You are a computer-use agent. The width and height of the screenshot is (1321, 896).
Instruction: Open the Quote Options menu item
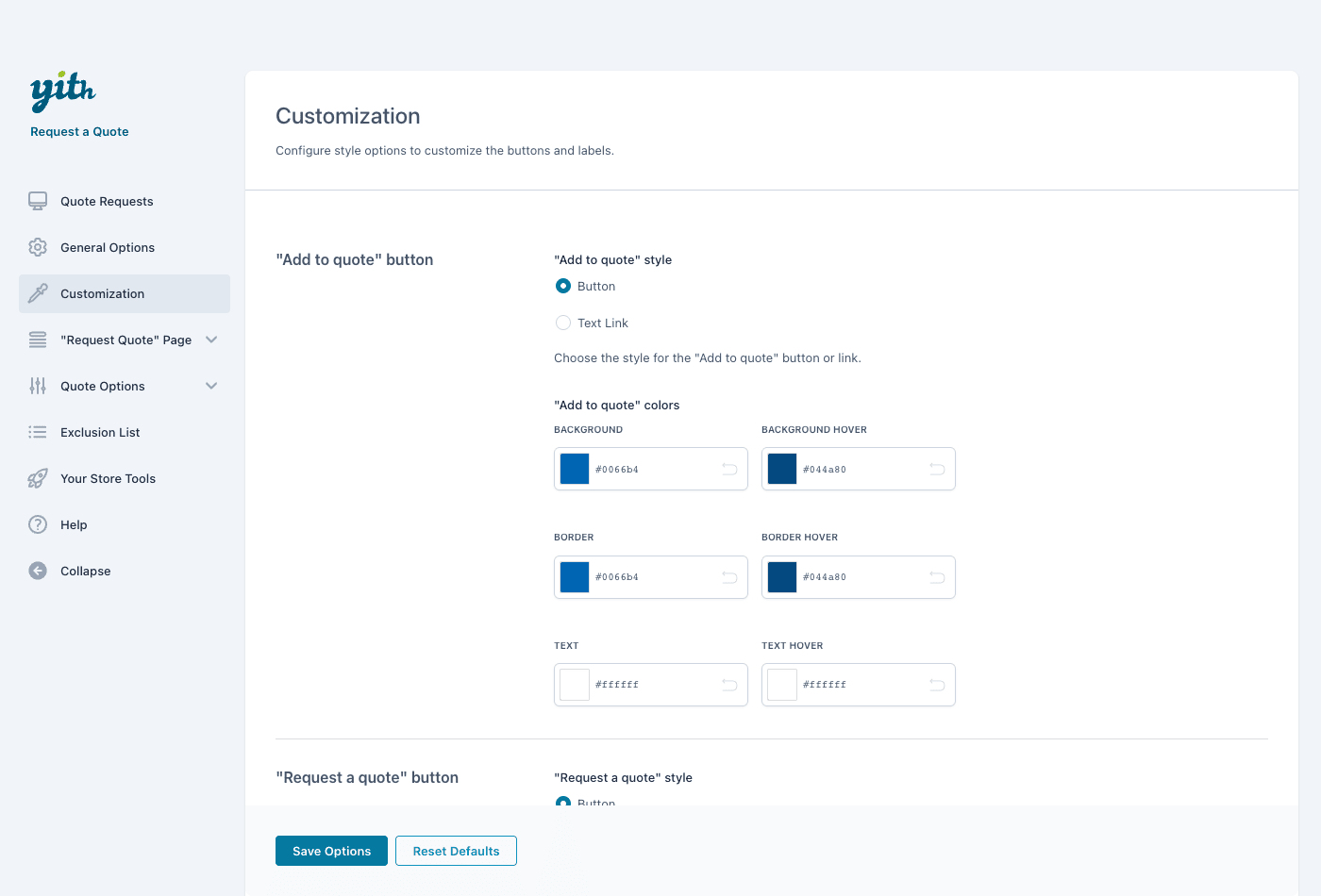(125, 386)
